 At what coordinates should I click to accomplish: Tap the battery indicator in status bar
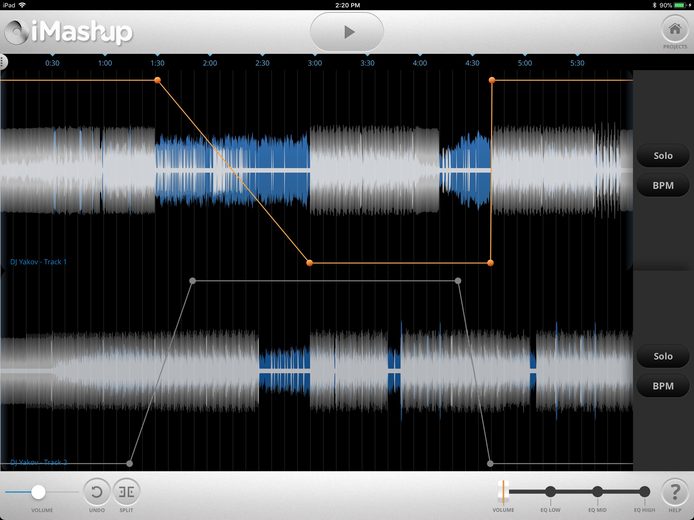[x=680, y=5]
